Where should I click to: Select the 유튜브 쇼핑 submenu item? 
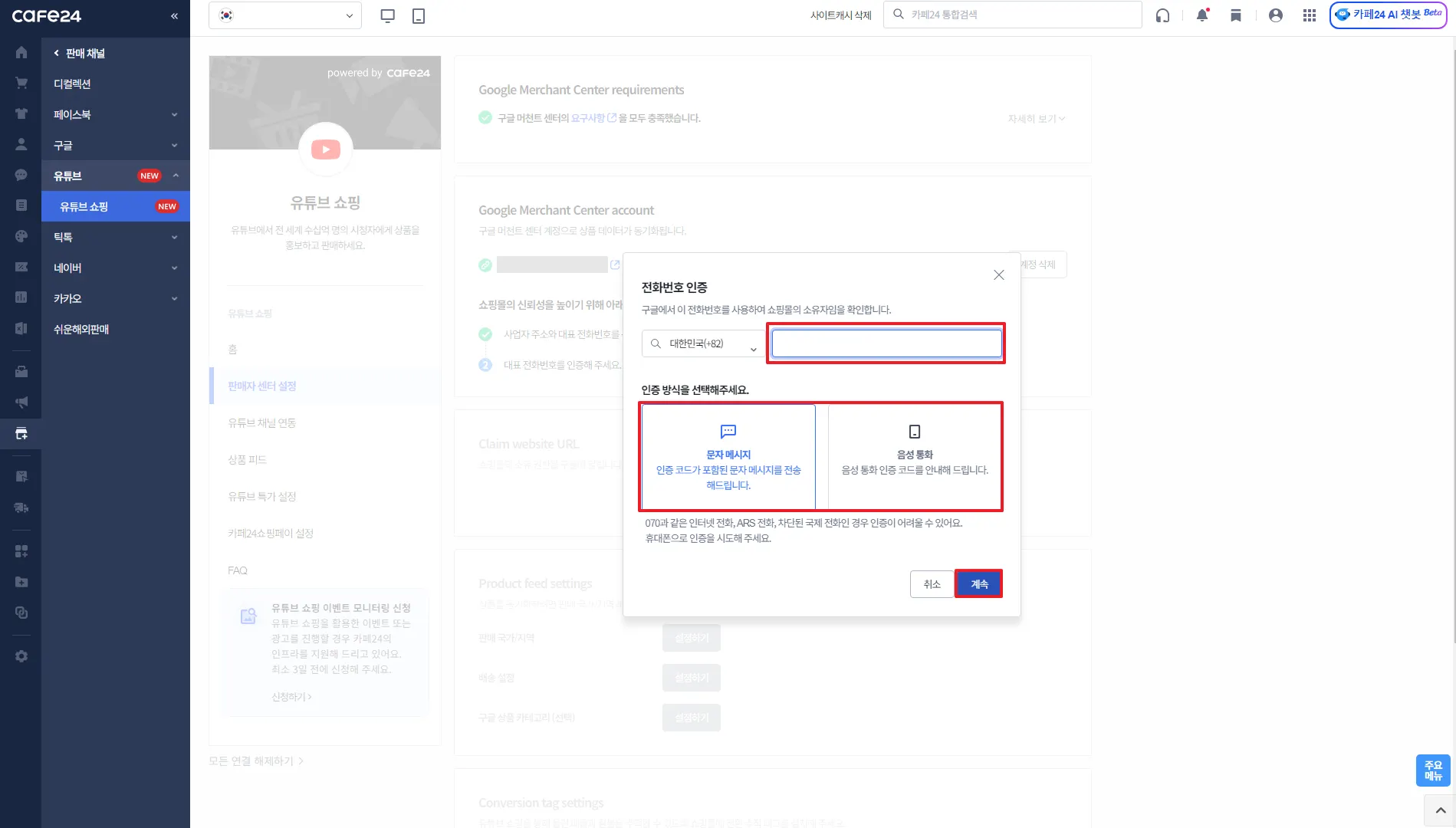point(116,206)
